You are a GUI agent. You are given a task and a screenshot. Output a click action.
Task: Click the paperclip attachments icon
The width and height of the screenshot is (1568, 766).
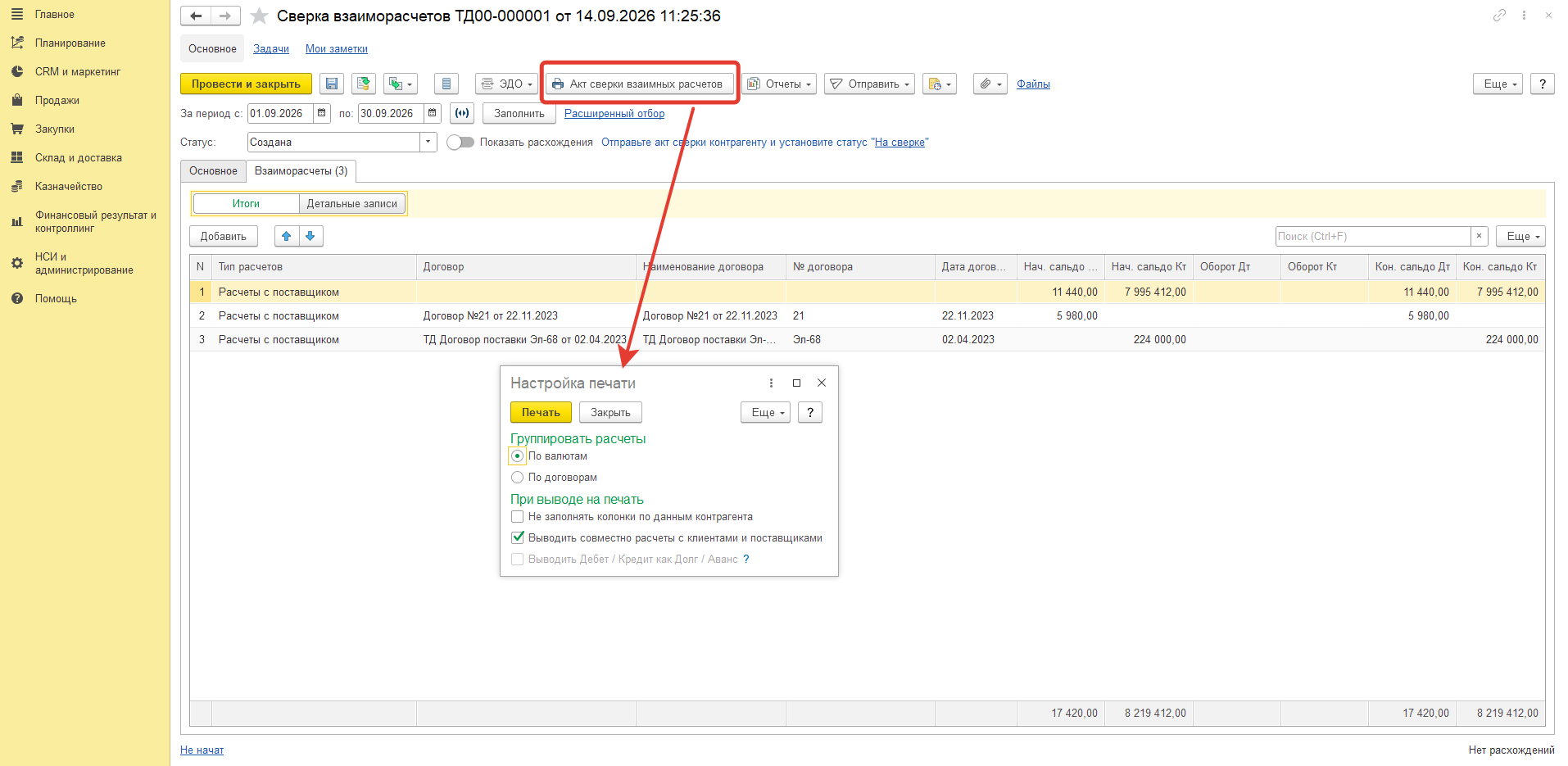[x=990, y=84]
